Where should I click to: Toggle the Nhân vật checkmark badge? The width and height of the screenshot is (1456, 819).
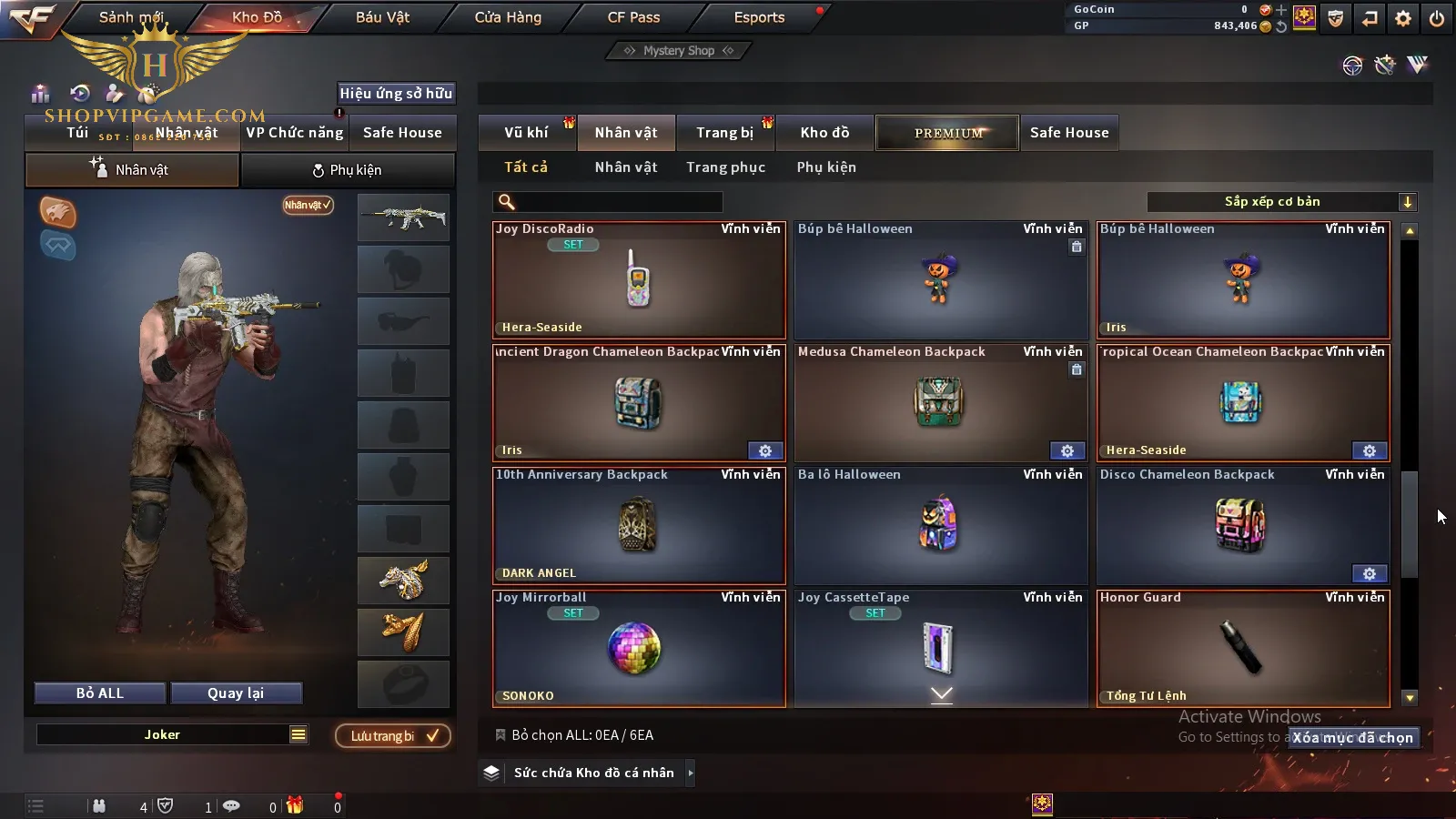[x=308, y=205]
